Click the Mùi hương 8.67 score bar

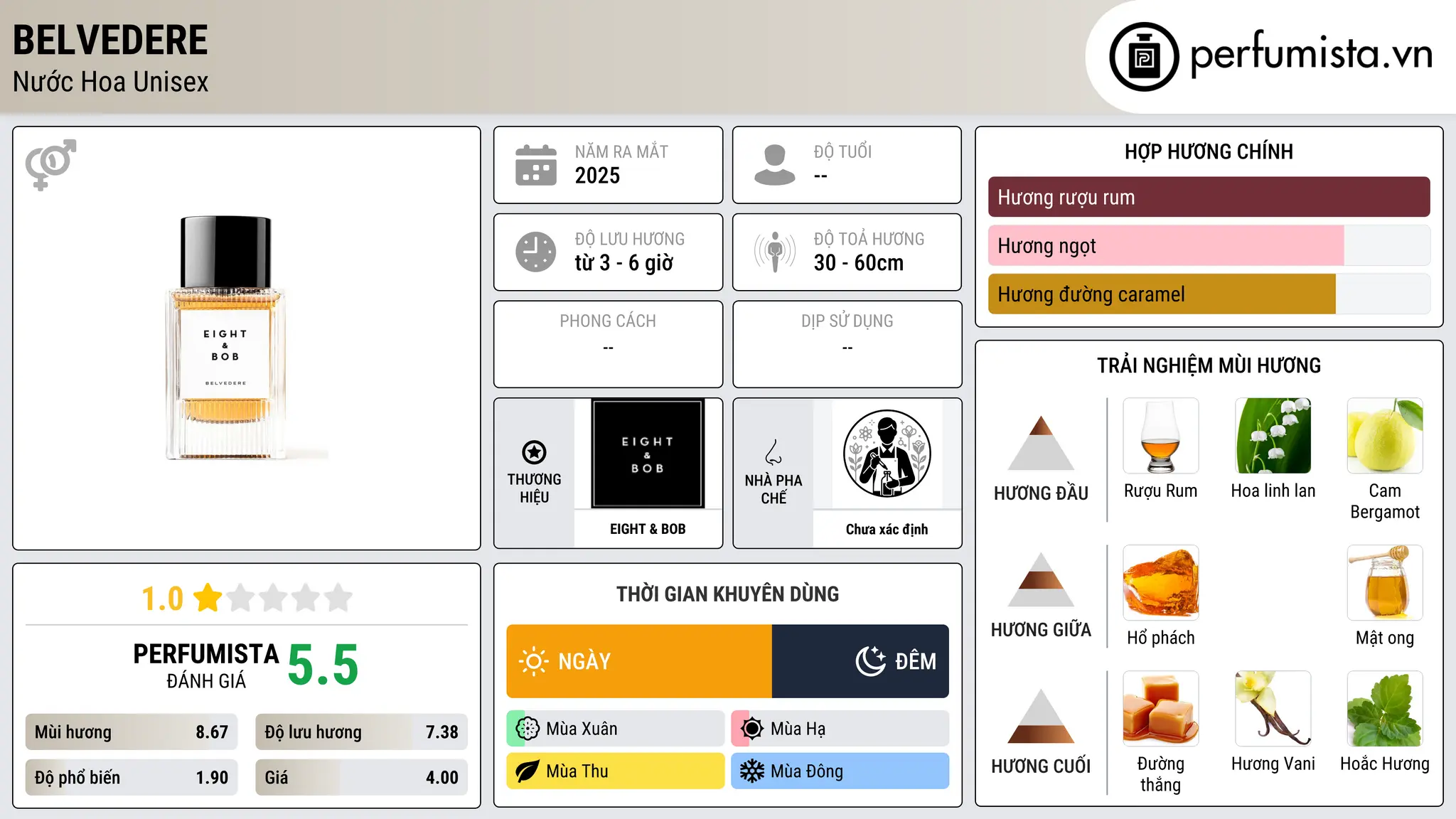[x=132, y=732]
